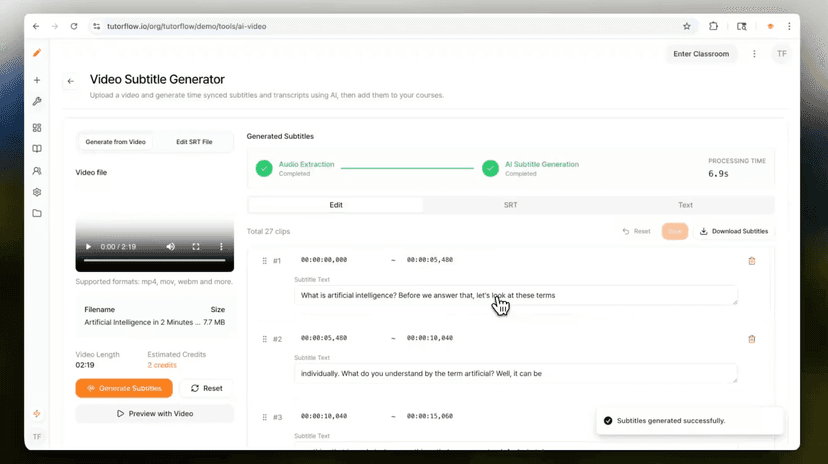Open the browser three-dot menu
828x464 pixels.
[x=789, y=26]
